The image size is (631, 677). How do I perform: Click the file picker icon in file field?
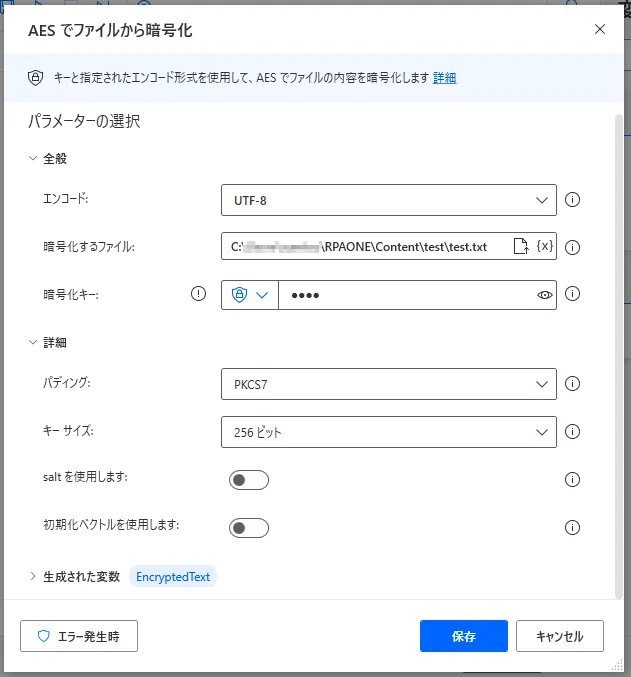click(x=520, y=246)
